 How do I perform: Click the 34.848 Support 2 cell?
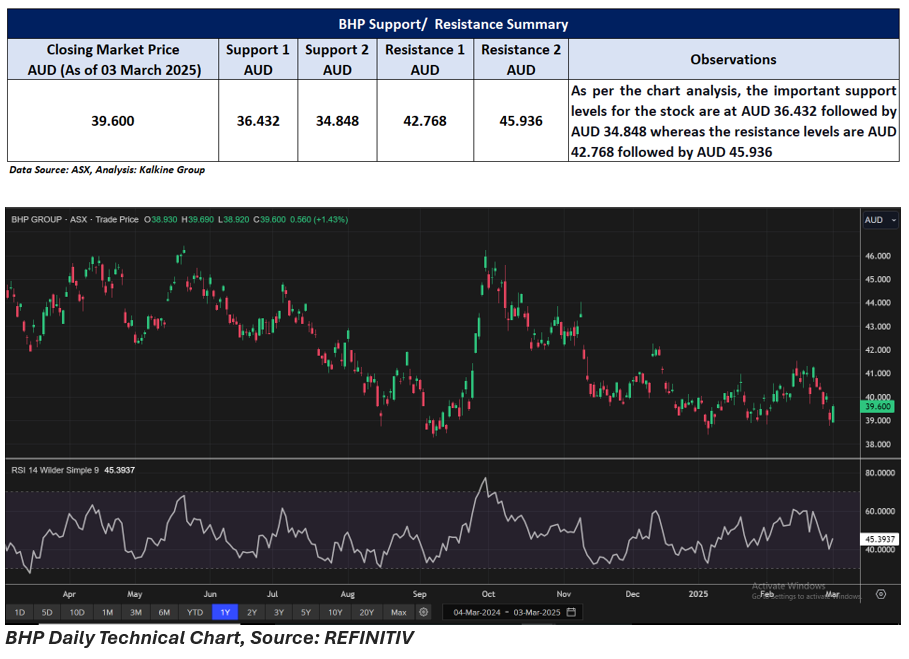337,121
